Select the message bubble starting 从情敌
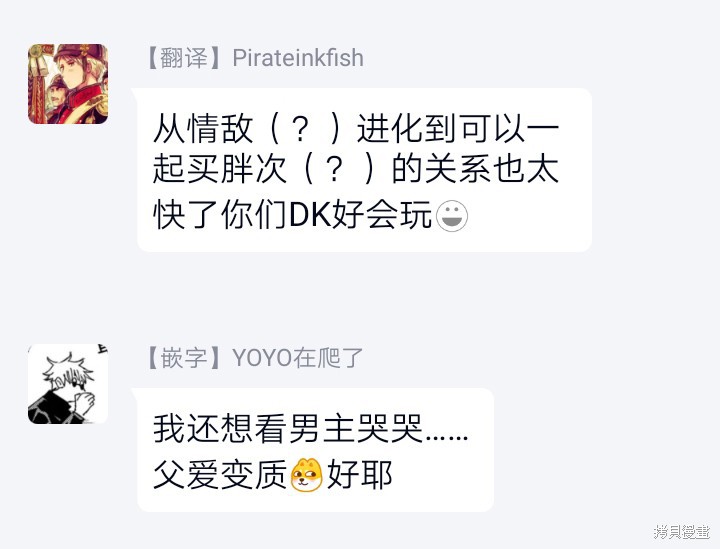 pos(365,170)
